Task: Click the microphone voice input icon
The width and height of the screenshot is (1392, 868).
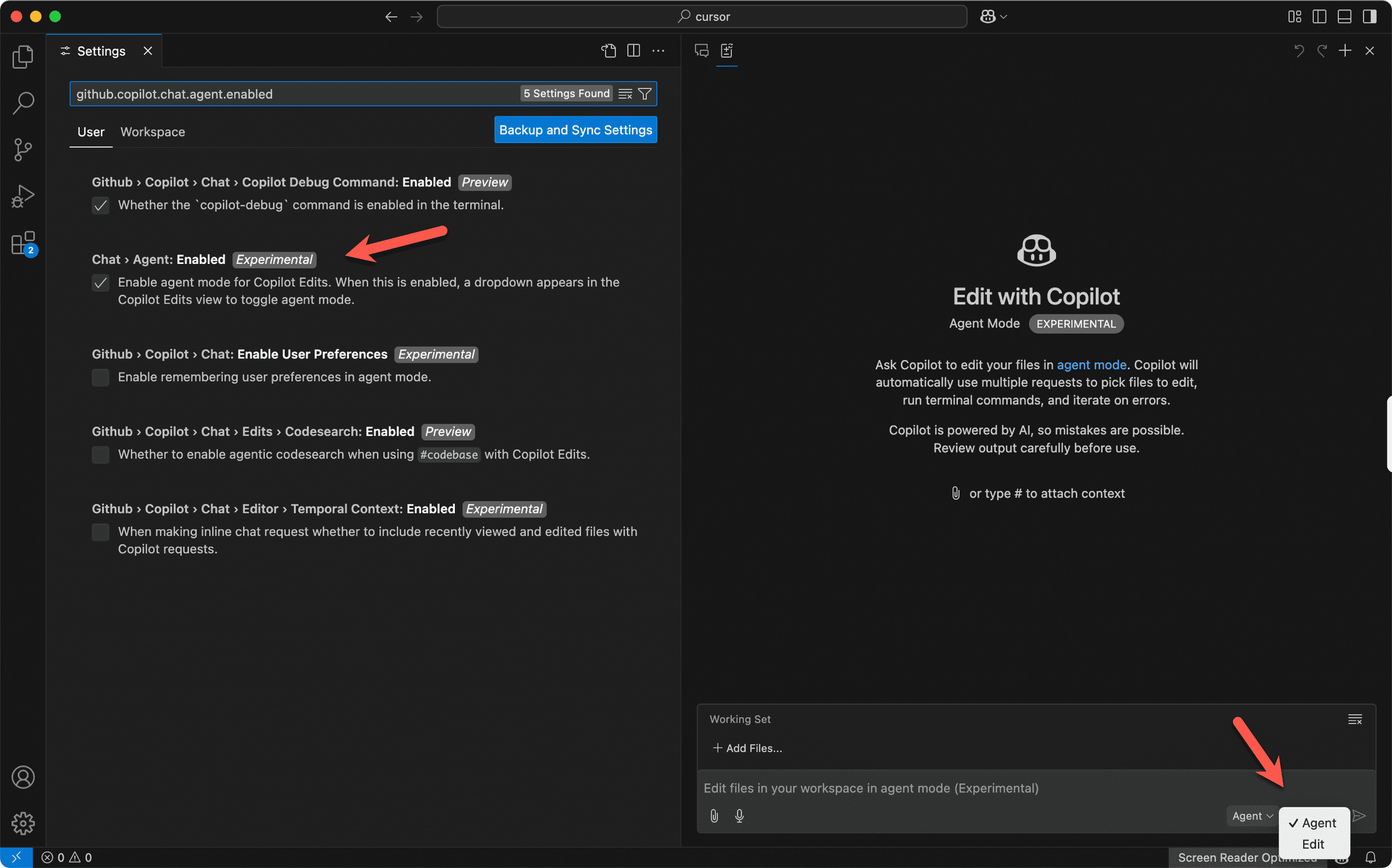Action: click(739, 816)
